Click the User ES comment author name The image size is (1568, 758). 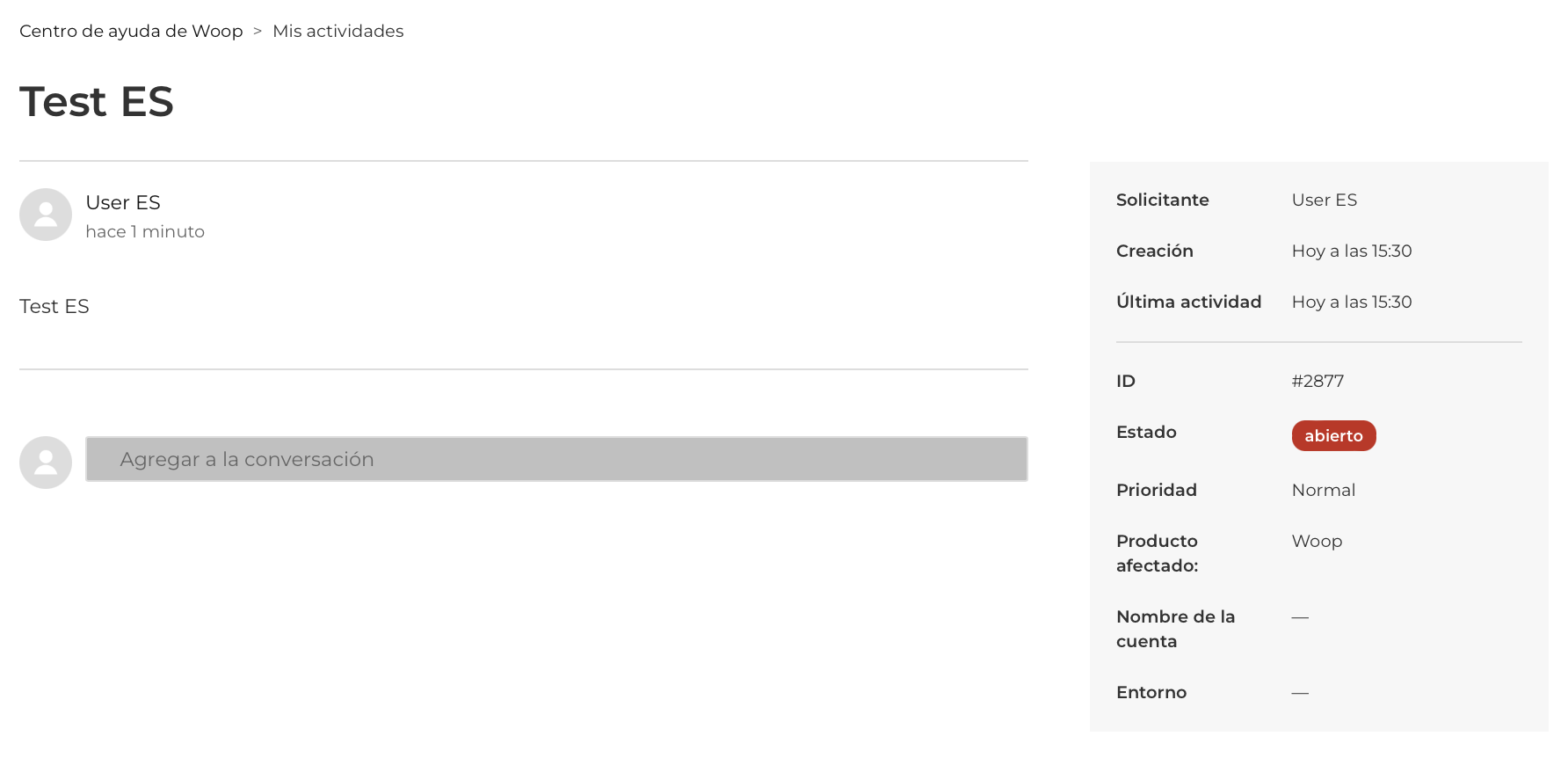(123, 203)
